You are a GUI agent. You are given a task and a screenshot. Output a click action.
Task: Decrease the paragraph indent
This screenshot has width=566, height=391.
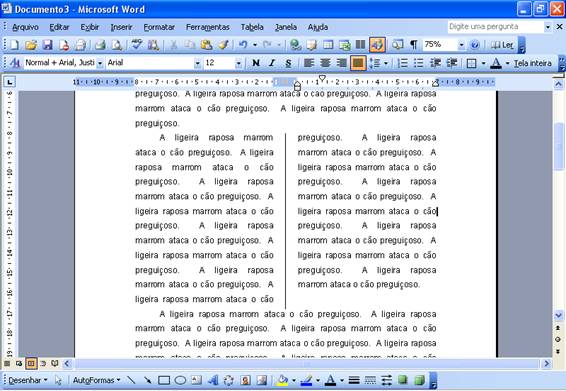pos(435,63)
